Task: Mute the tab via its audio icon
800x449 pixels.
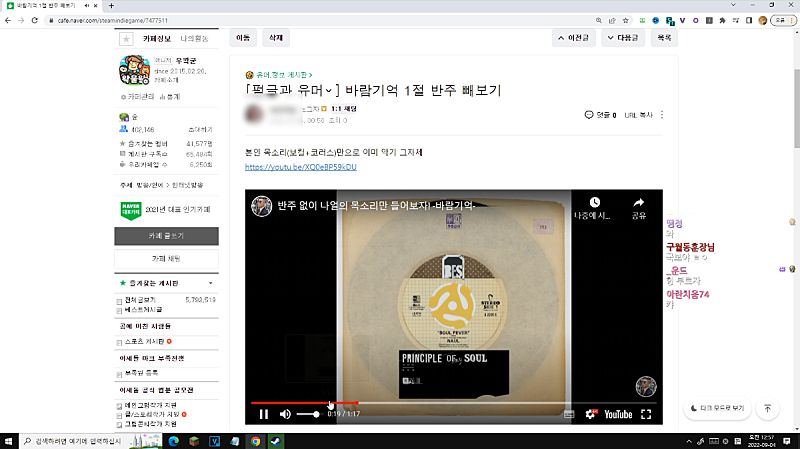Action: 86,6
